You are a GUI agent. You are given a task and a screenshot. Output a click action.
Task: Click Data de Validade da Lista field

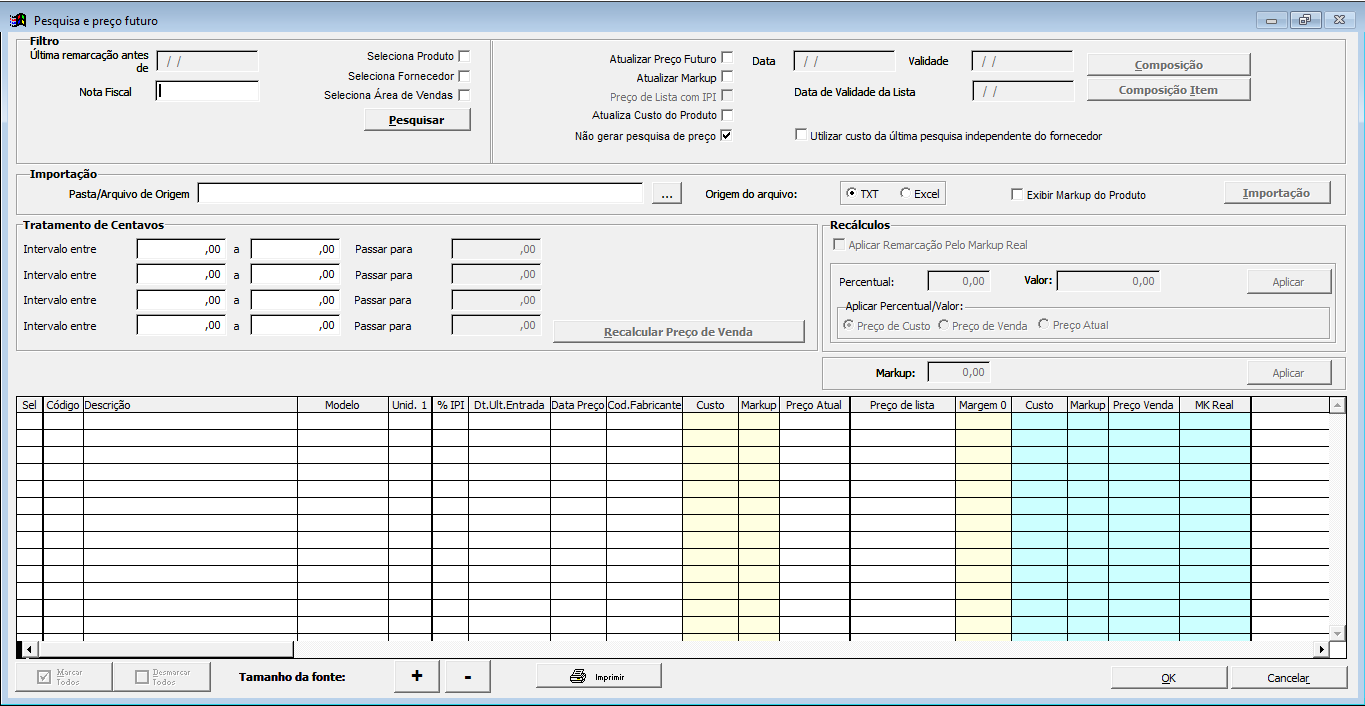[x=1022, y=91]
